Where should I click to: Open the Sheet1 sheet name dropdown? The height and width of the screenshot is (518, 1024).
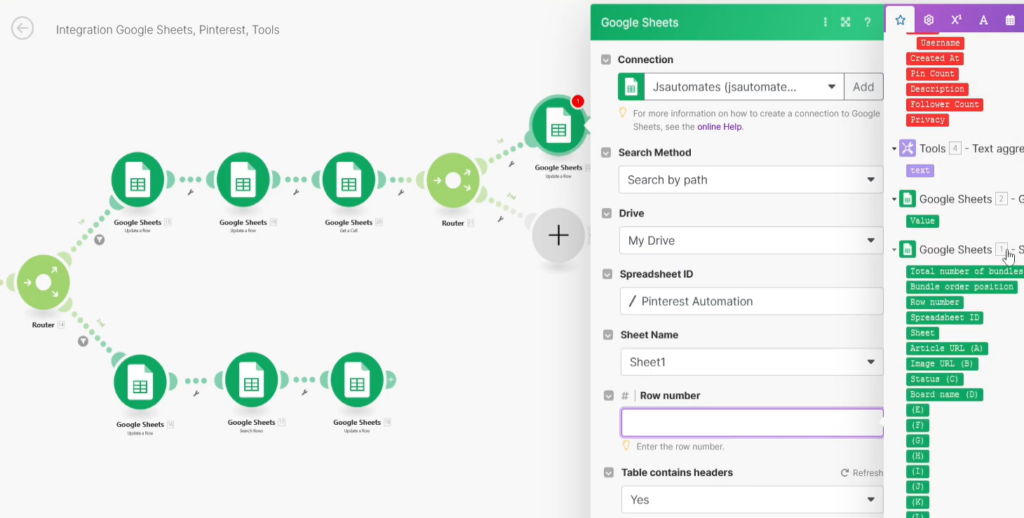pyautogui.click(x=752, y=362)
